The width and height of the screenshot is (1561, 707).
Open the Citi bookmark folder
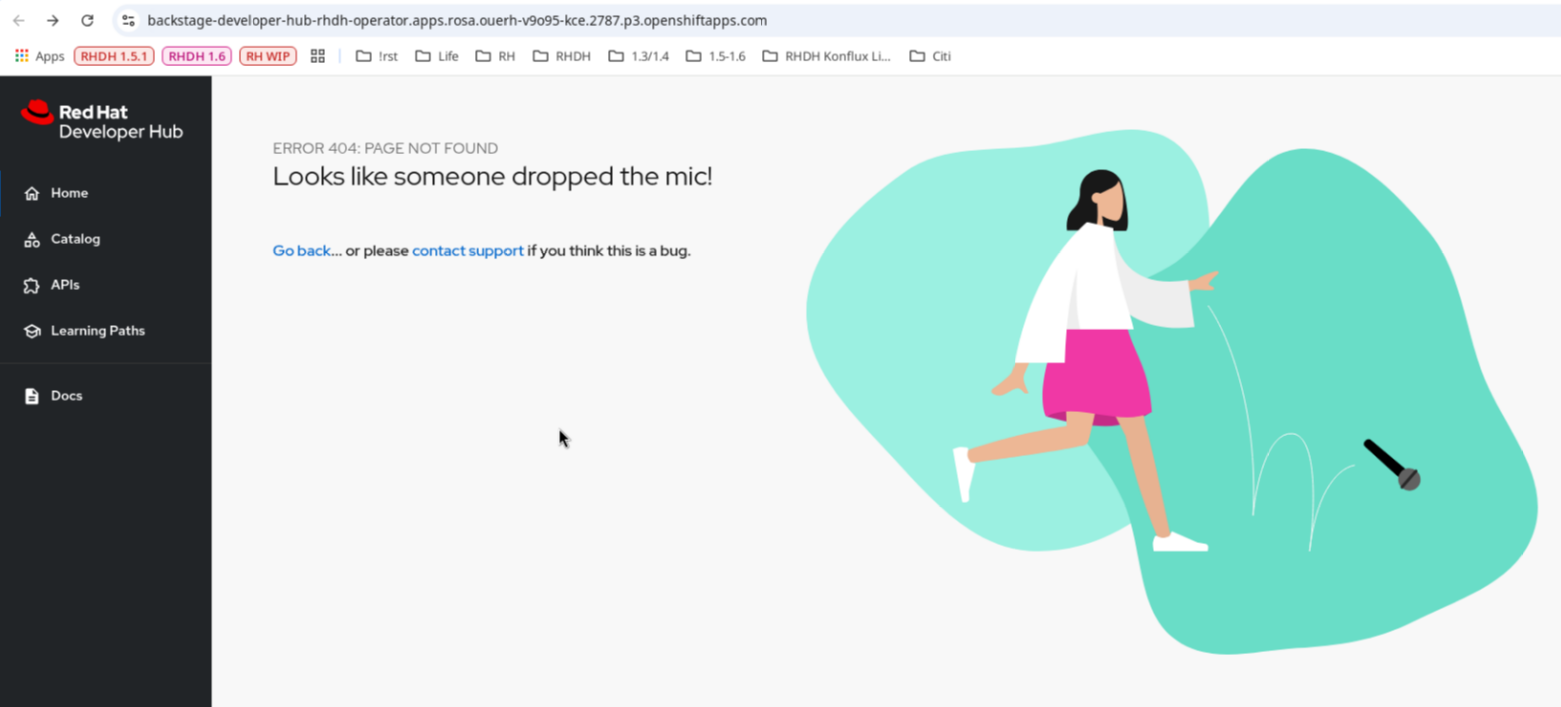930,56
